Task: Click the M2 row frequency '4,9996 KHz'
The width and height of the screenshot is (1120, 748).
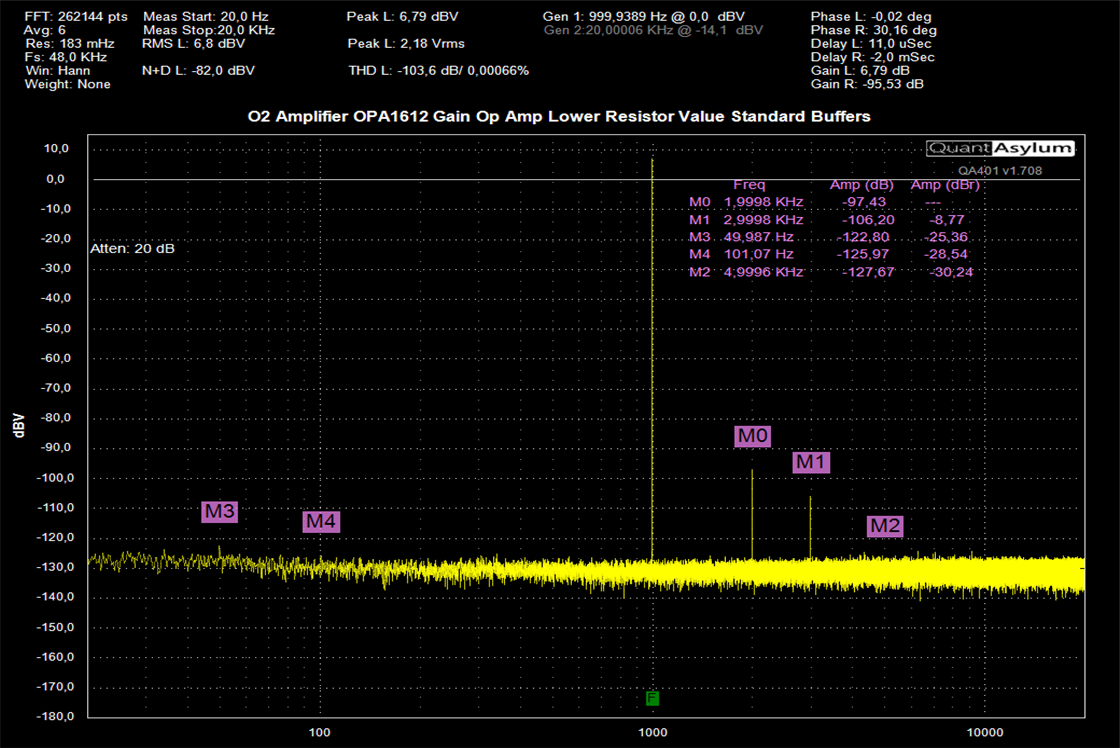Action: (x=764, y=272)
